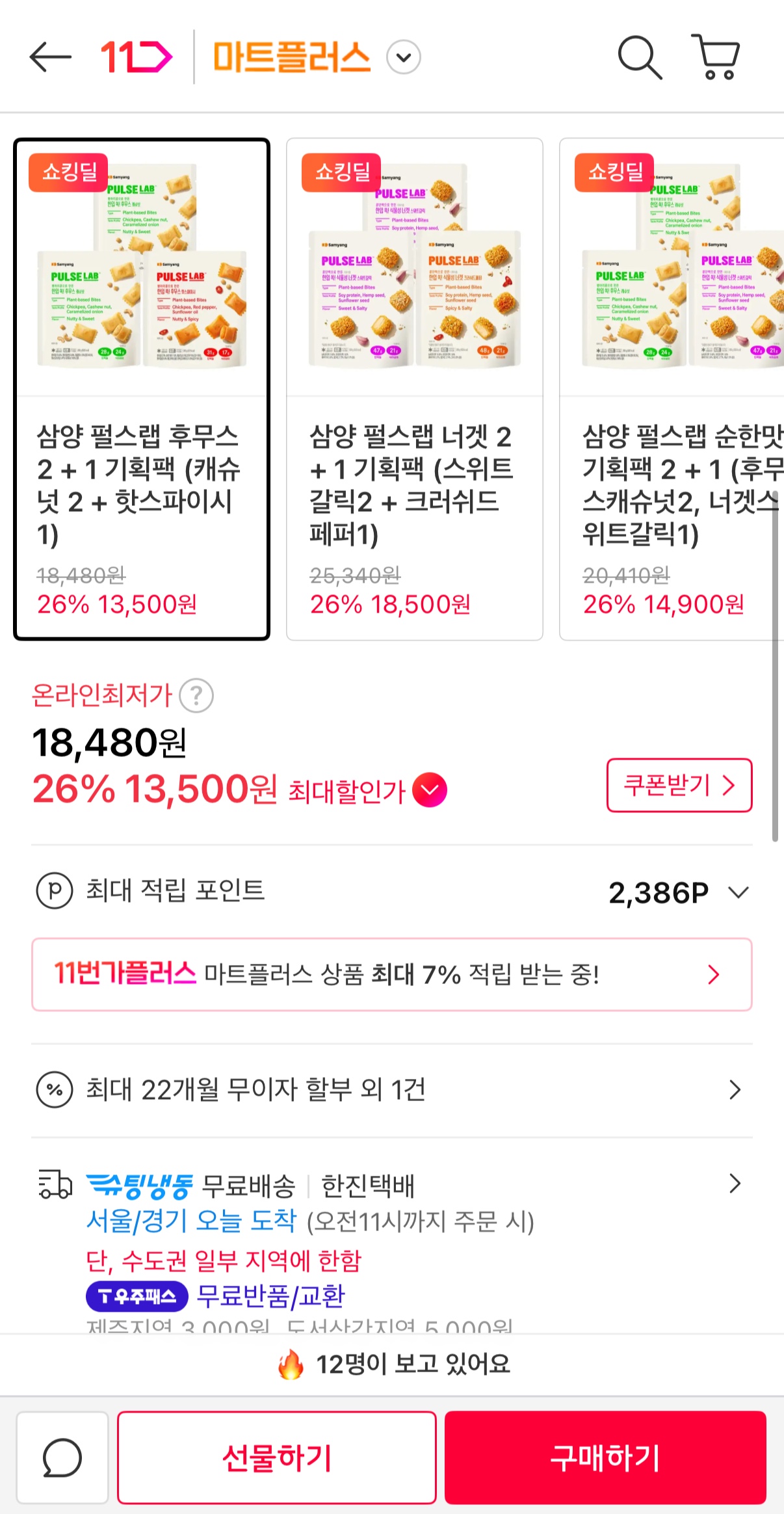Click the delivery truck icon
The image size is (784, 1514).
coord(55,1184)
